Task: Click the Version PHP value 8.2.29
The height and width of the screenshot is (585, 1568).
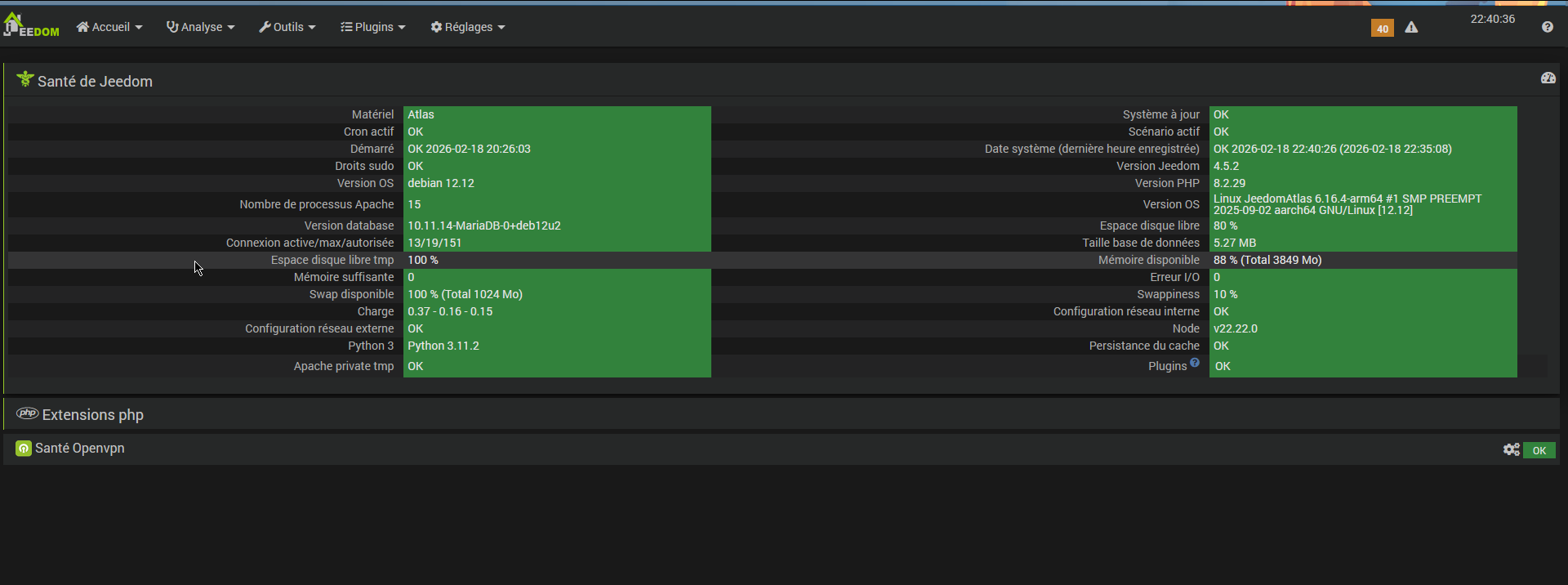Action: pyautogui.click(x=1229, y=183)
